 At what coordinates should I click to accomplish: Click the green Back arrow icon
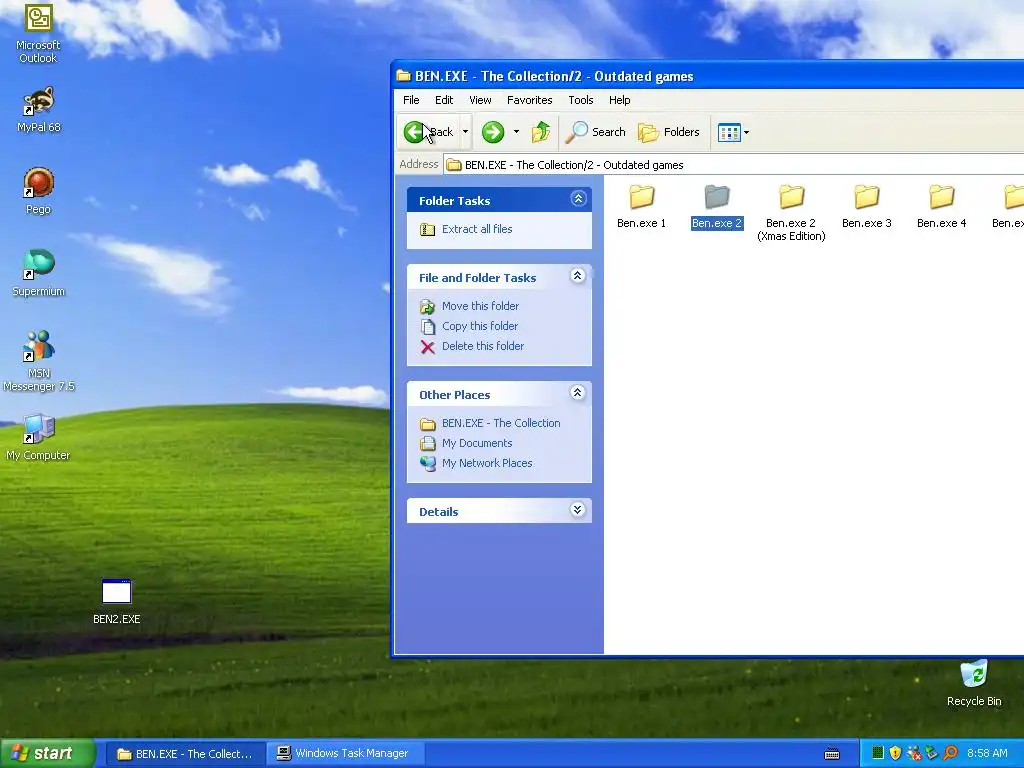pyautogui.click(x=414, y=132)
